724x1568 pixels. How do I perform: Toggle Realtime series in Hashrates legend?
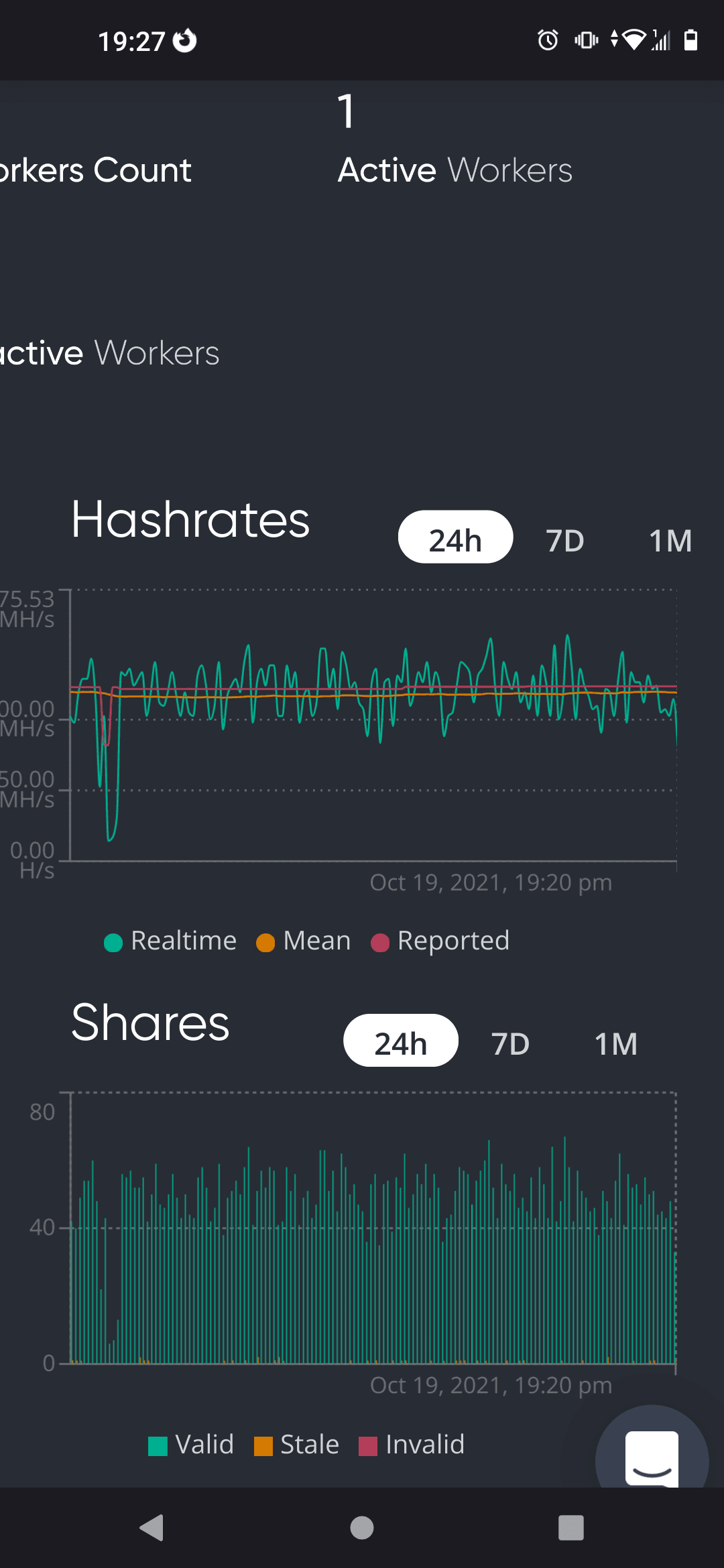coord(170,941)
